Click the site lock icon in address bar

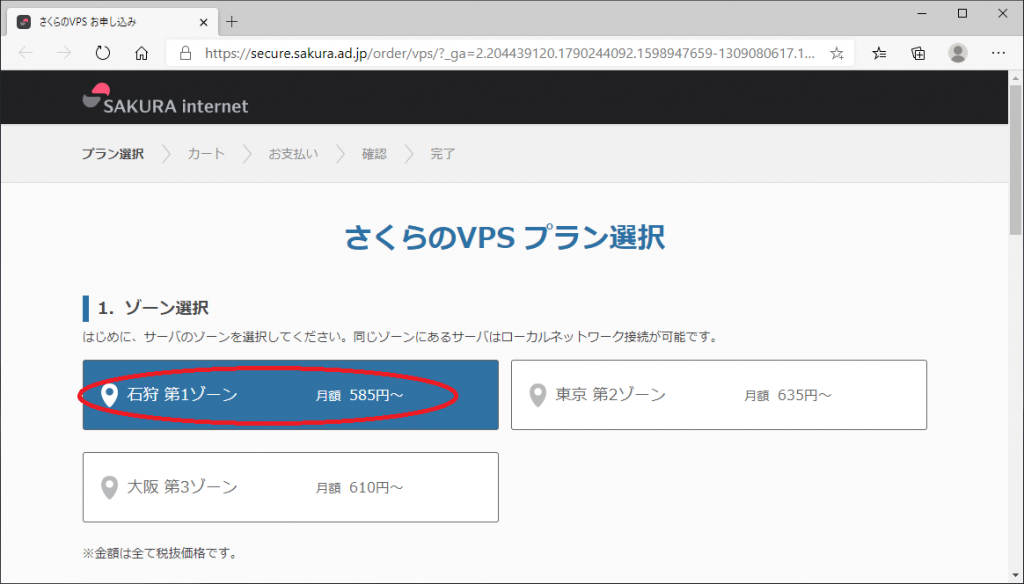click(x=185, y=53)
